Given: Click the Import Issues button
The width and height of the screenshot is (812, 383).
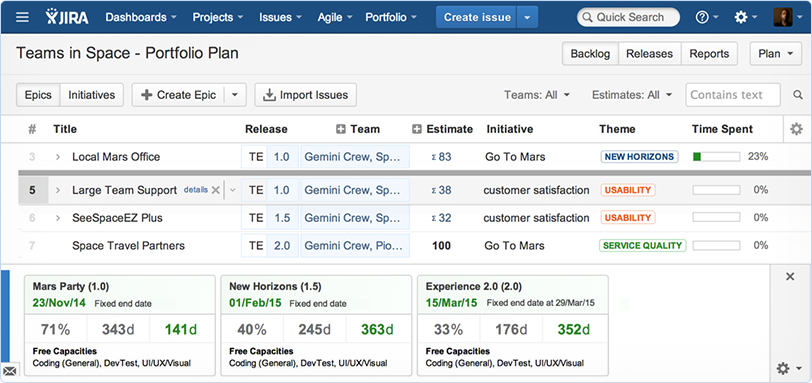Looking at the screenshot, I should coord(306,95).
